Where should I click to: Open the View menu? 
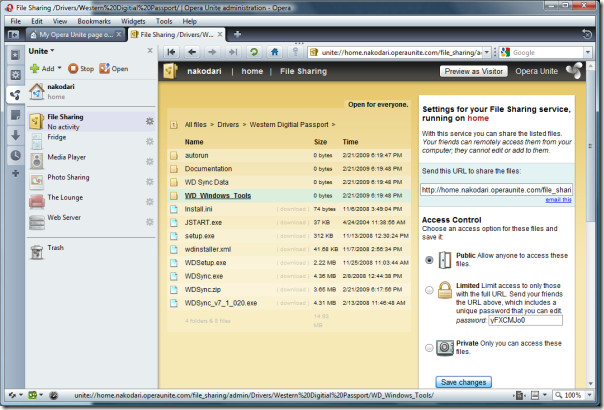[60, 21]
